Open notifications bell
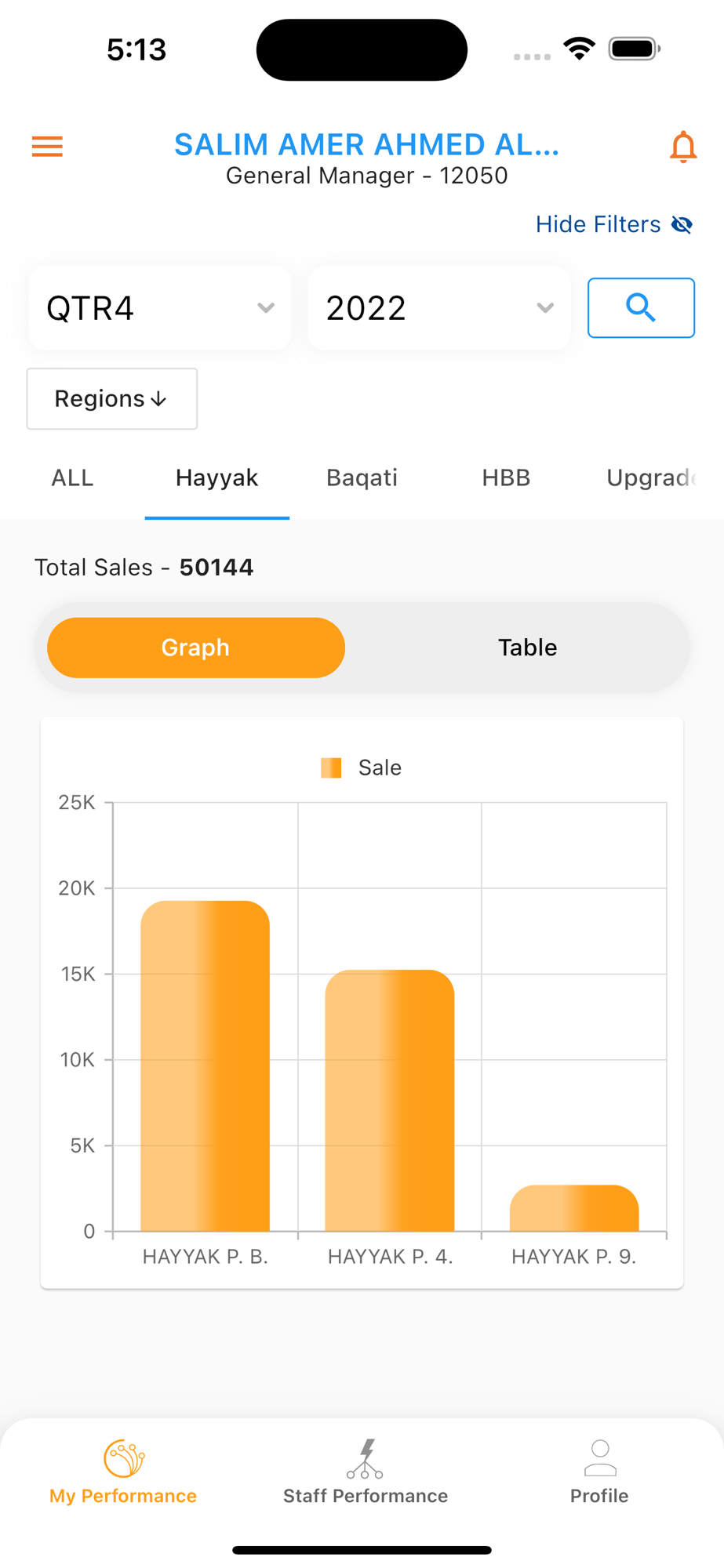The image size is (724, 1568). [682, 147]
